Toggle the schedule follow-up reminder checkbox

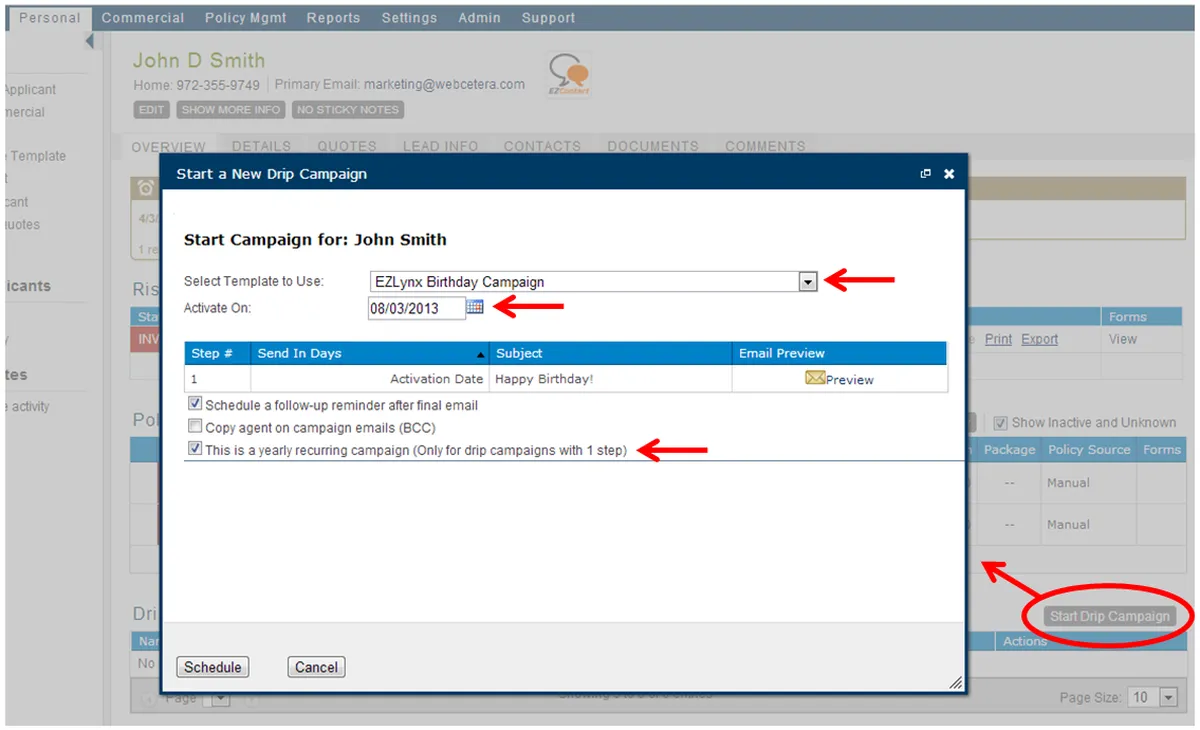coord(195,405)
